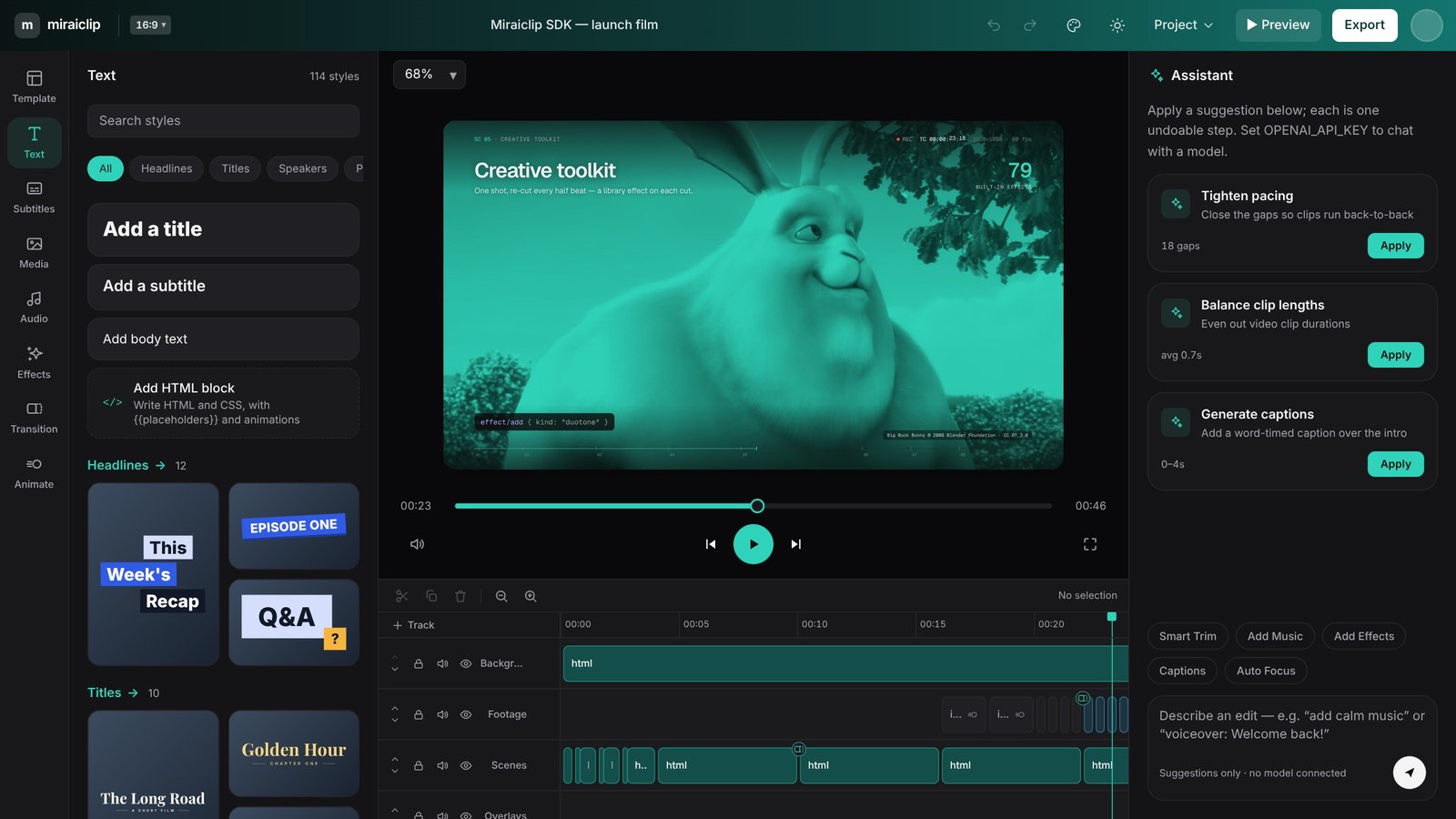Image resolution: width=1456 pixels, height=819 pixels.
Task: Open the Media panel
Action: pos(34,253)
